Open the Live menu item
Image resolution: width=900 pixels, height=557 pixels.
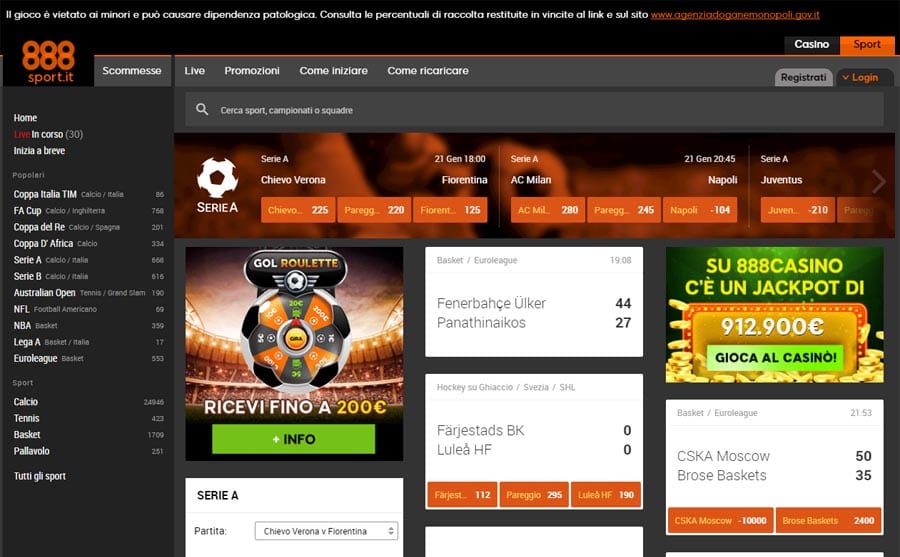pyautogui.click(x=195, y=71)
